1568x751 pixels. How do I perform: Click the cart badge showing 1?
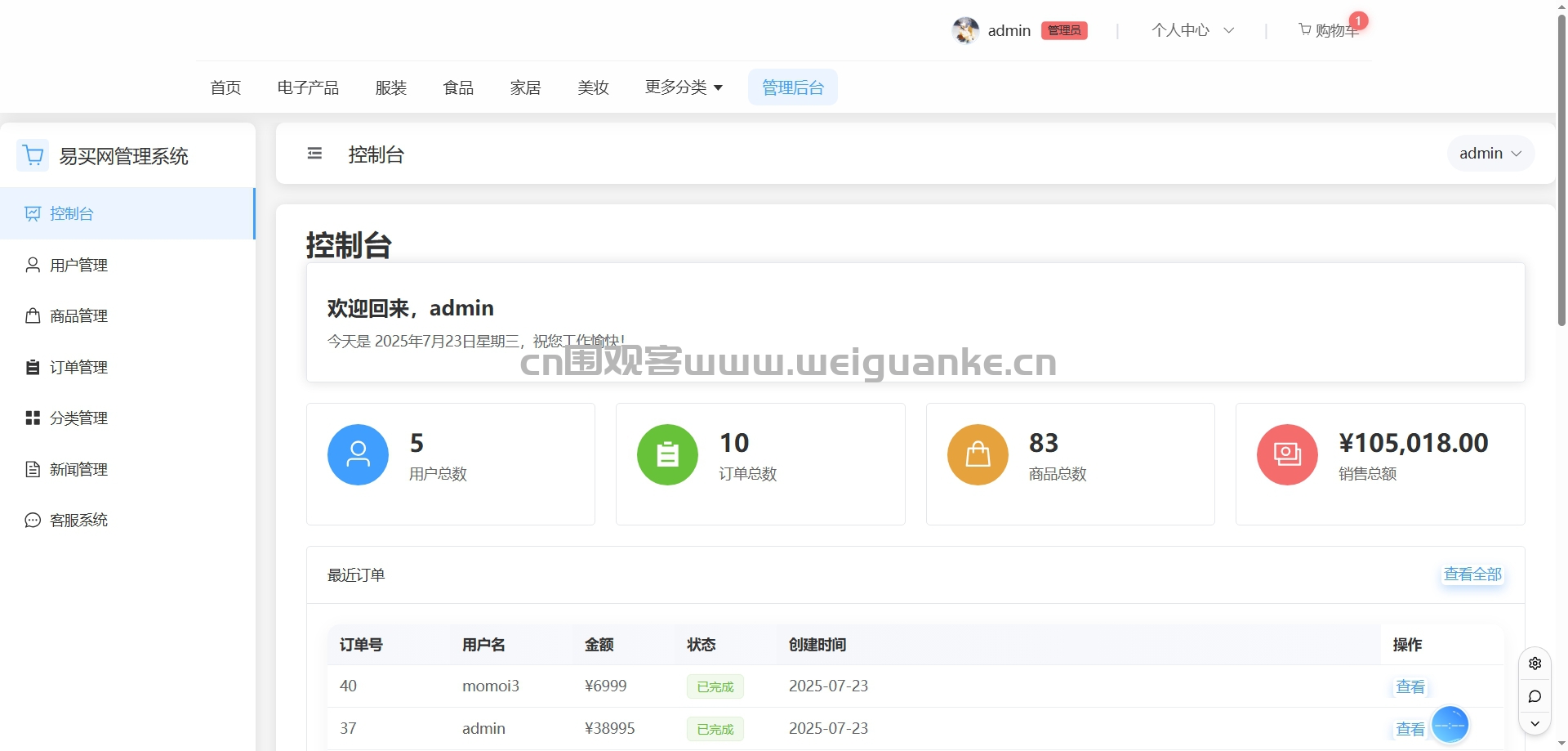pos(1358,20)
